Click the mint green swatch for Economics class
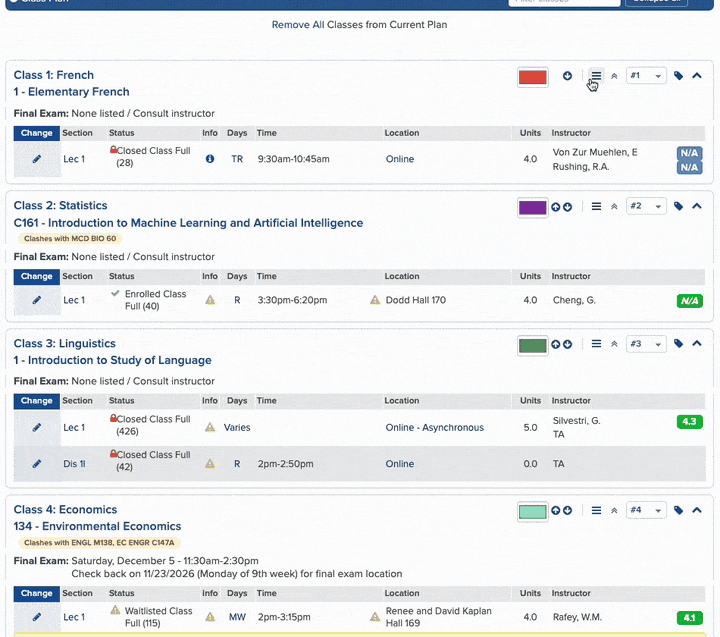Viewport: 720px width, 637px height. (x=532, y=512)
